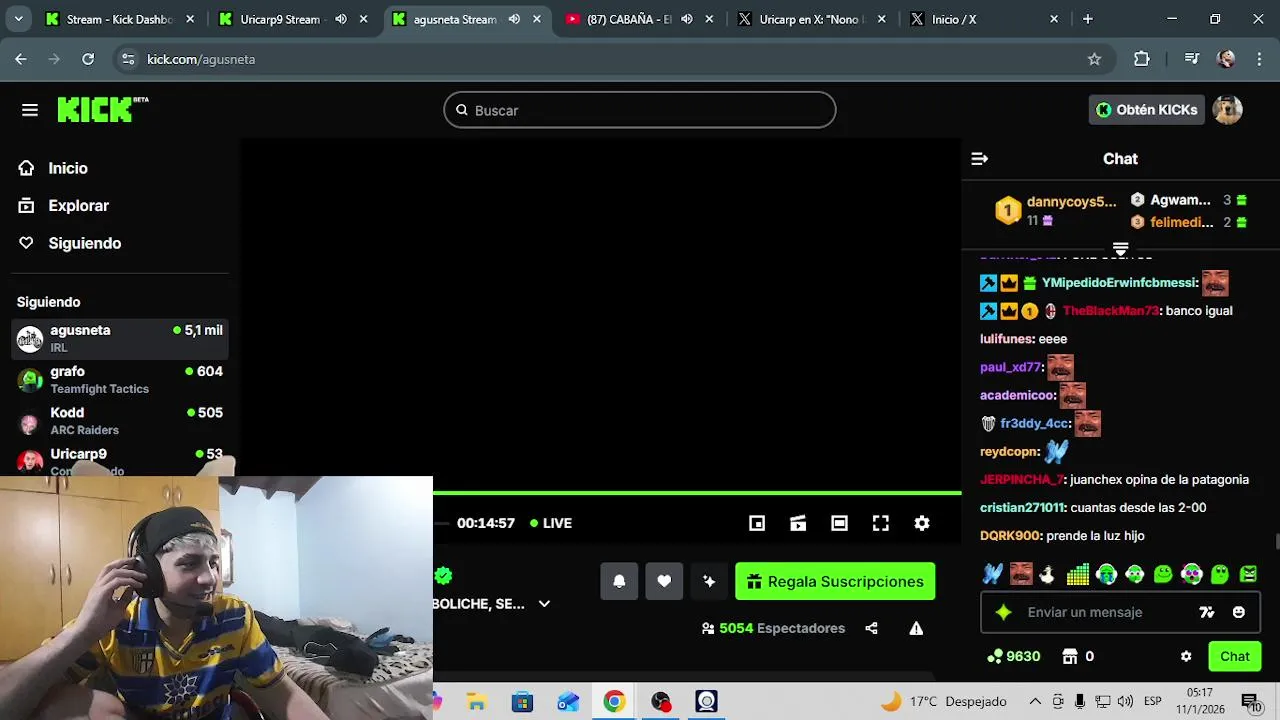Report stream with warning triangle icon
Viewport: 1280px width, 720px height.
pos(916,628)
